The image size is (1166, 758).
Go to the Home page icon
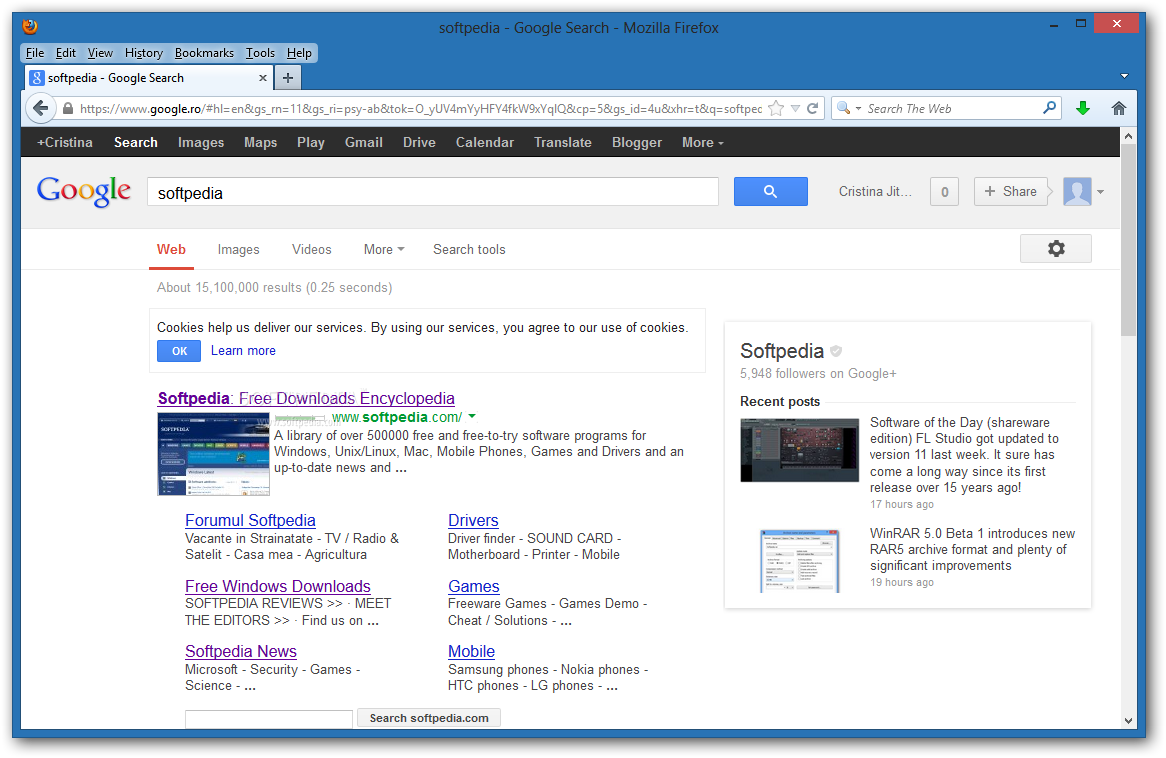1118,109
